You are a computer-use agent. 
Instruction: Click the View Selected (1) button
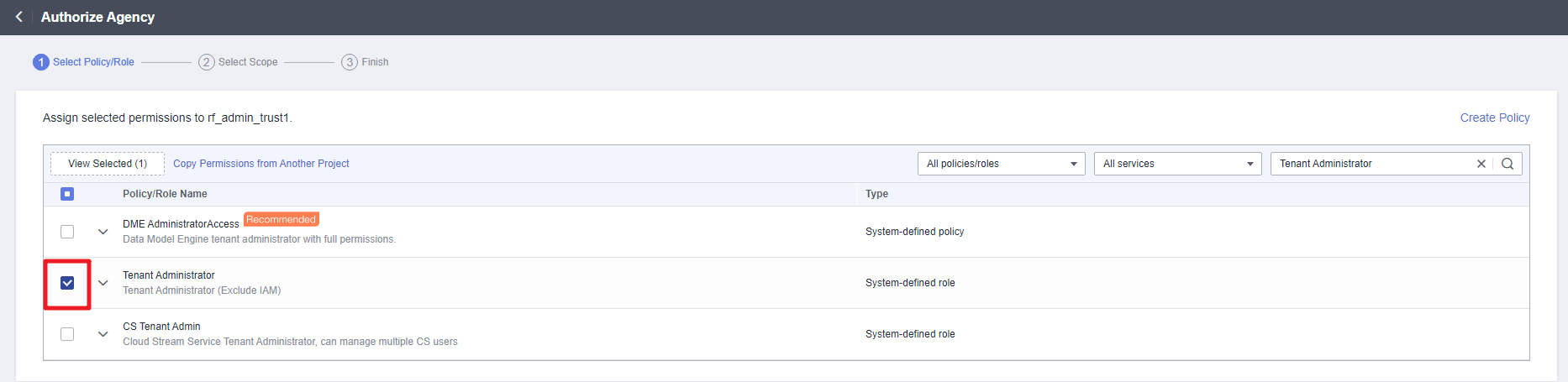(x=108, y=164)
